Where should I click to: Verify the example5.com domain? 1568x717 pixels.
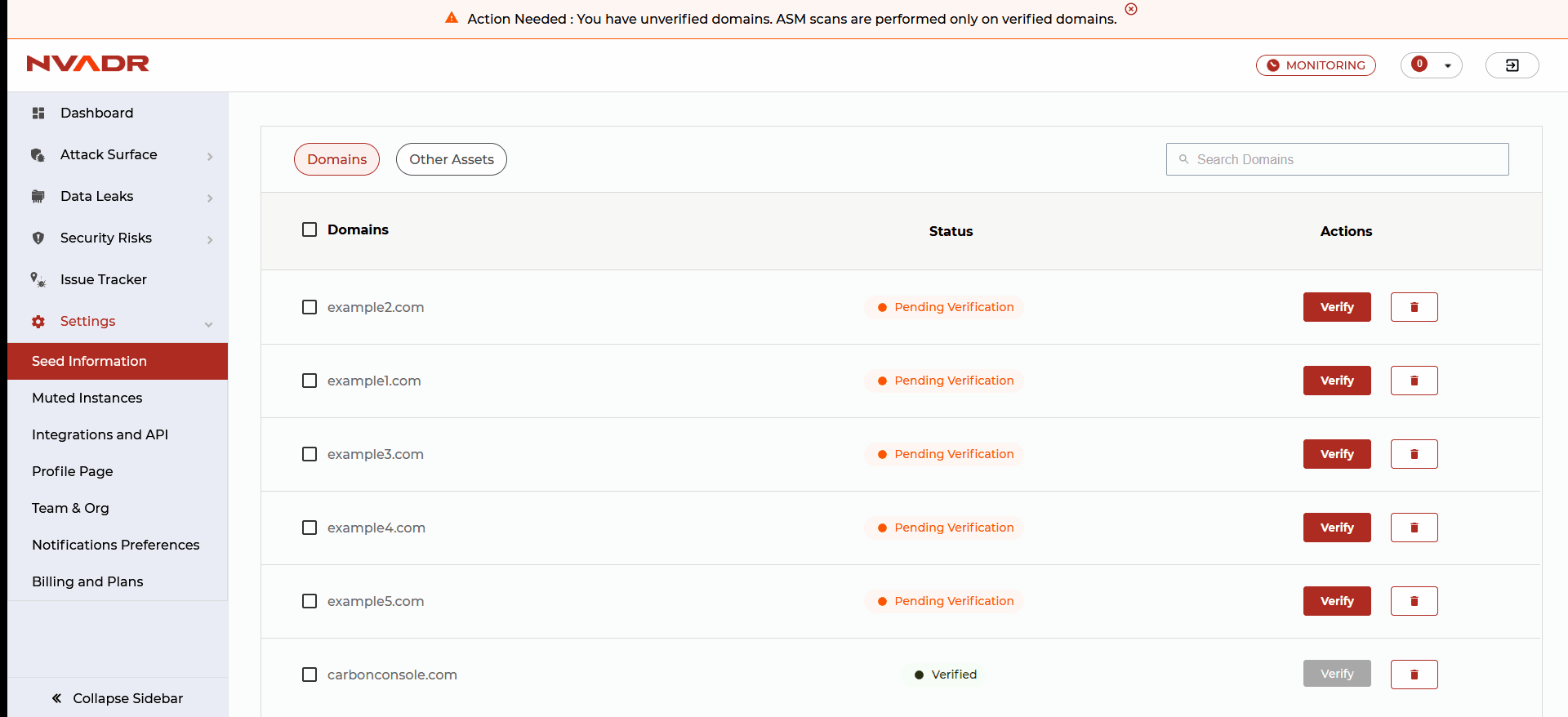[1337, 601]
